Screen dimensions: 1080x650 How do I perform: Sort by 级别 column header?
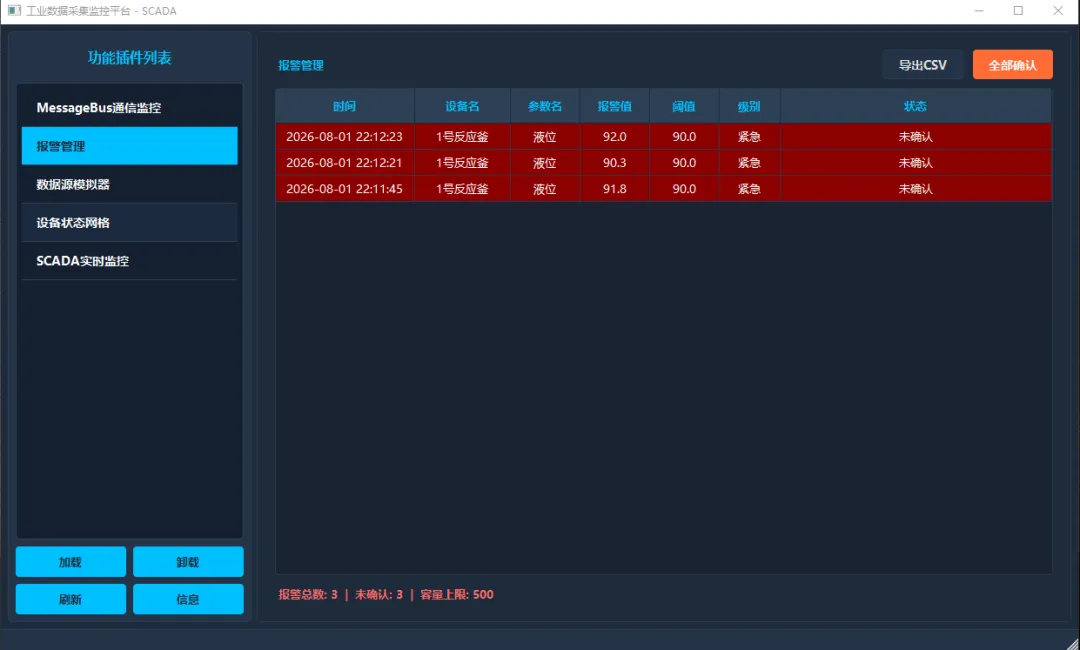(x=749, y=106)
